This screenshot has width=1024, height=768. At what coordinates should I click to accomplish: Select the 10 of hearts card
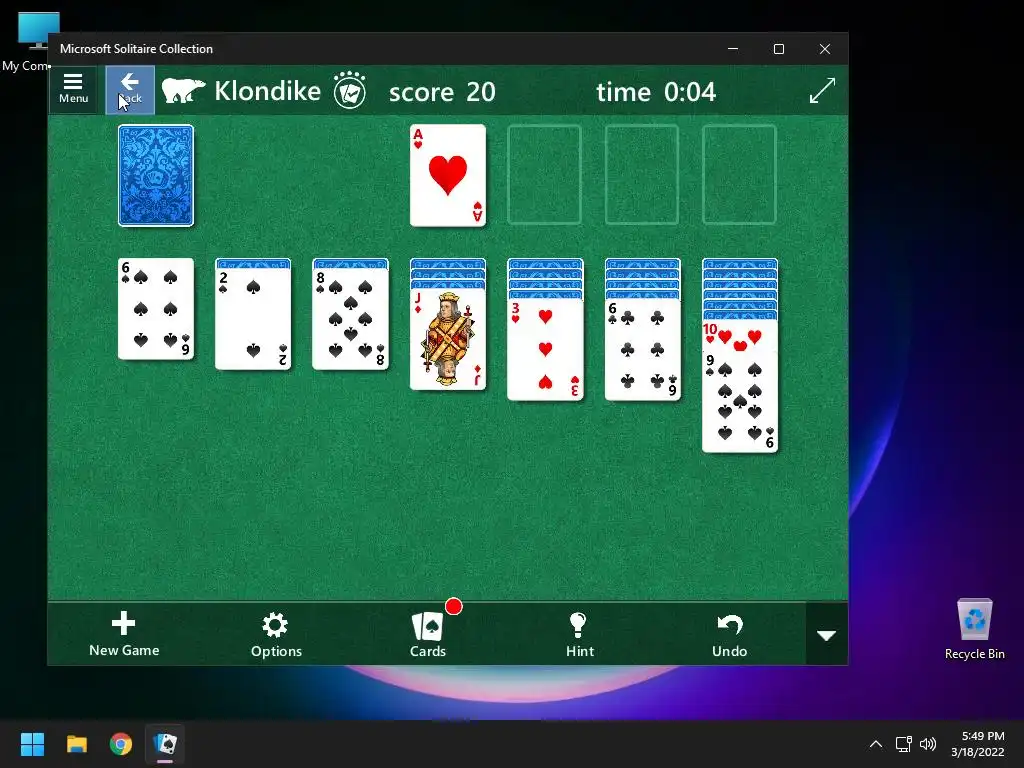point(739,334)
